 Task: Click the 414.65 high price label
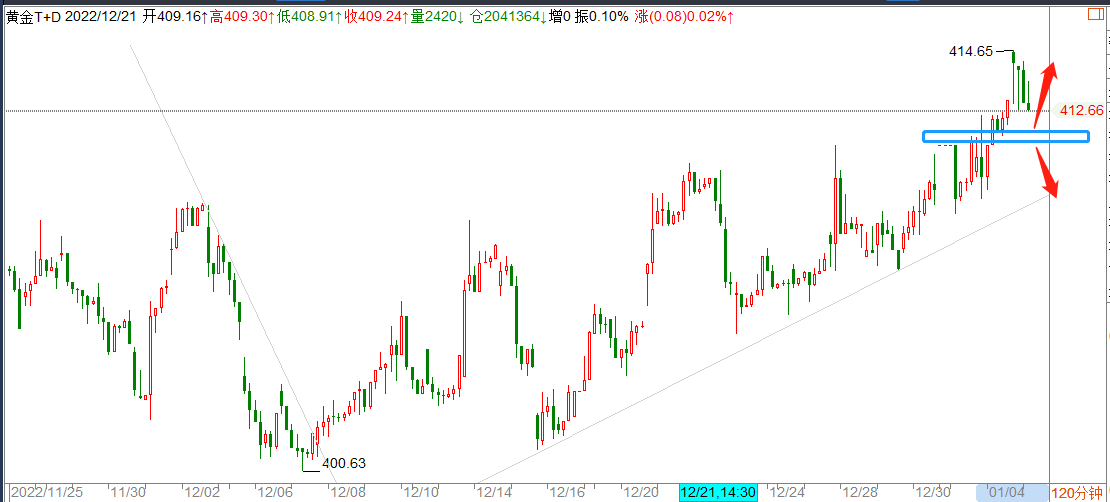pos(970,51)
